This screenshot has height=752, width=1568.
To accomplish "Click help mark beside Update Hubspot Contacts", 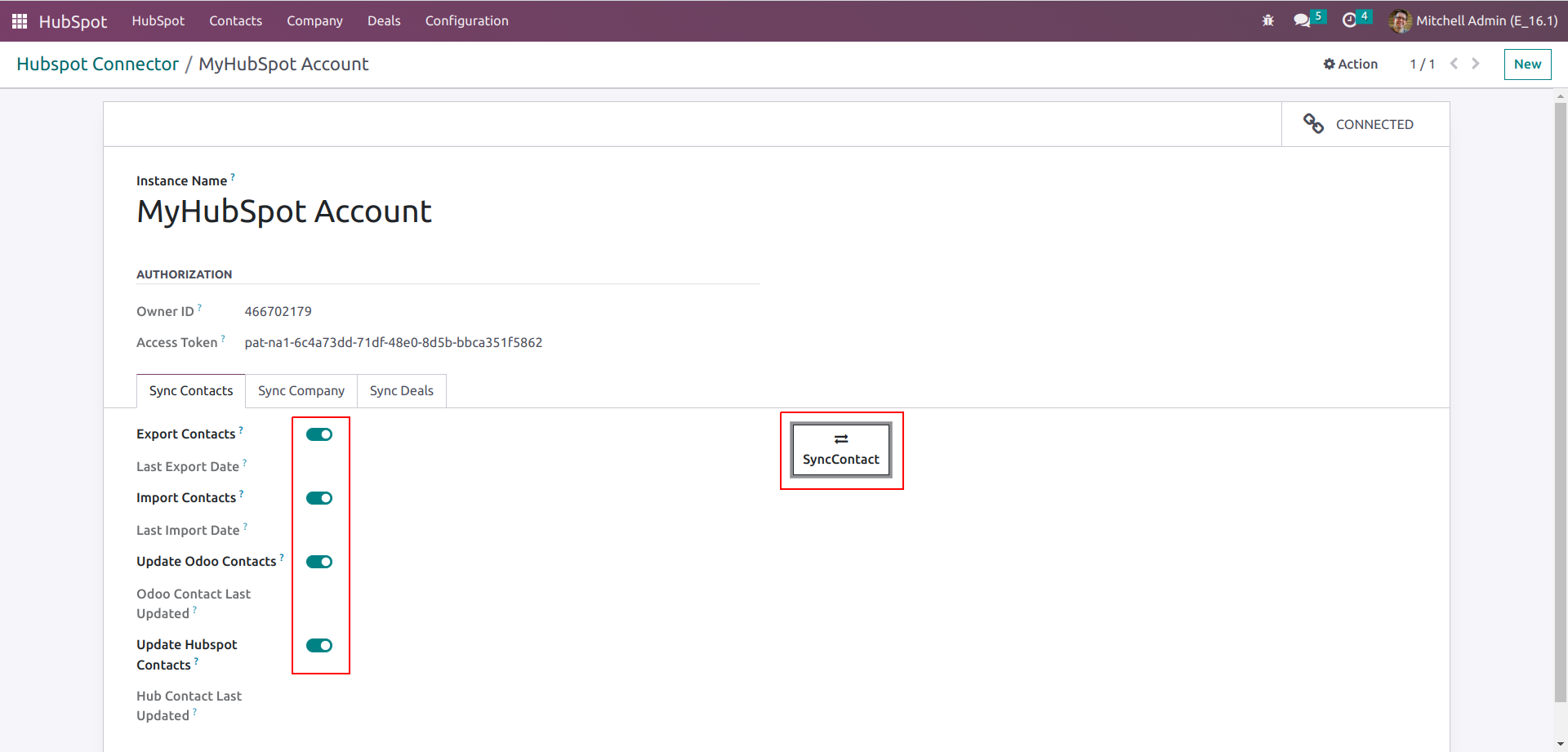I will (x=196, y=661).
